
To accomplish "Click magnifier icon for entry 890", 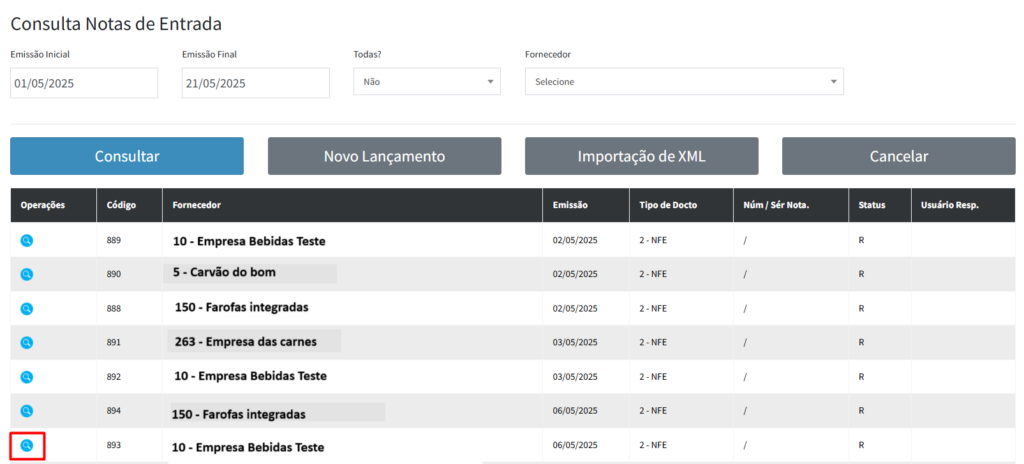I will click(x=27, y=274).
